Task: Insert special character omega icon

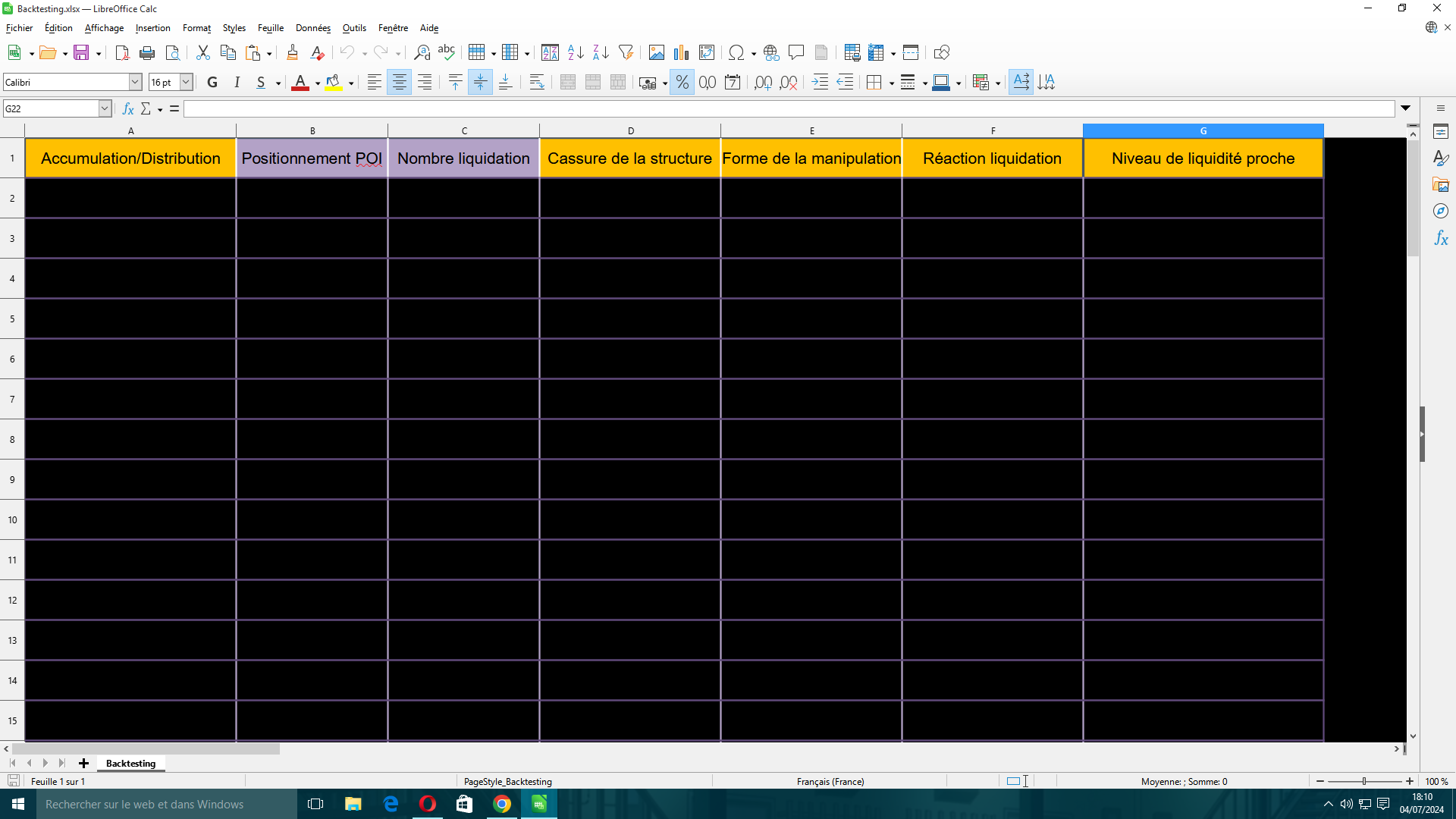Action: (736, 52)
